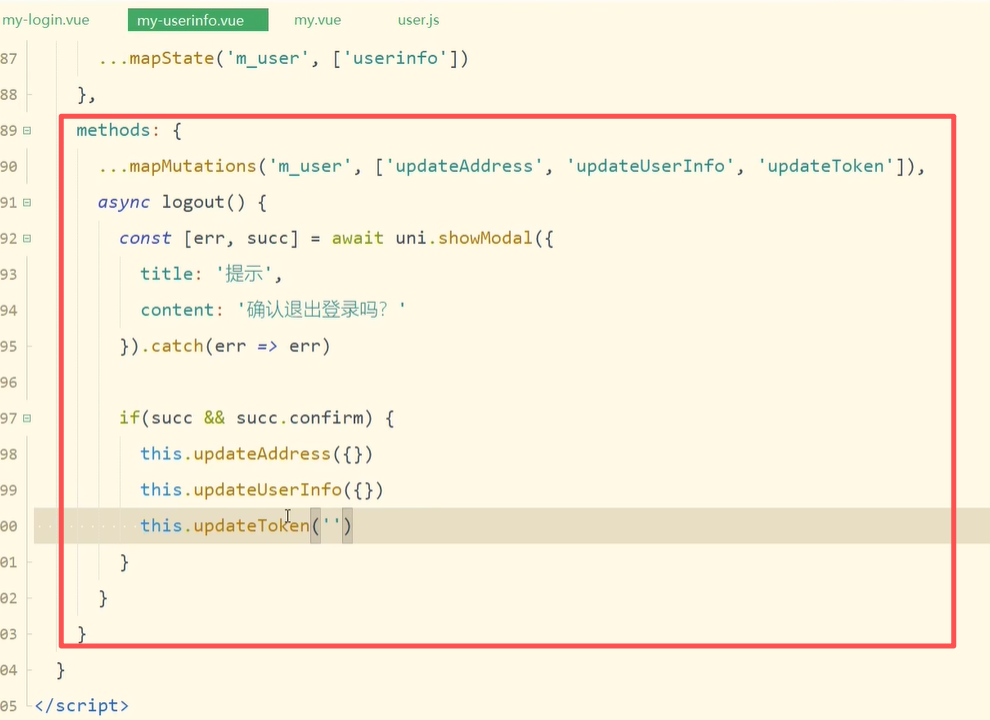Viewport: 990px width, 720px height.
Task: Select the my-userinfo.vue tab
Action: pyautogui.click(x=198, y=20)
